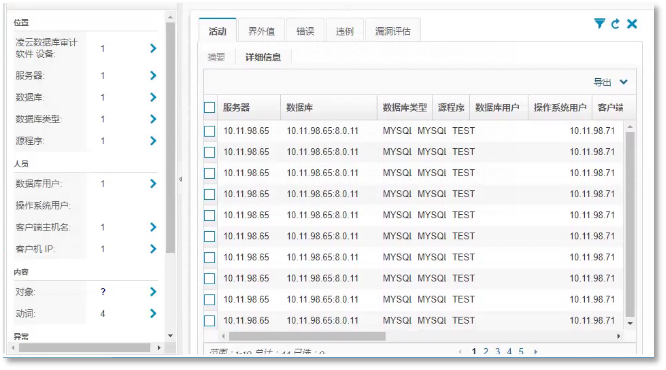
Task: Collapse the left panel splitter arrow
Action: click(181, 179)
